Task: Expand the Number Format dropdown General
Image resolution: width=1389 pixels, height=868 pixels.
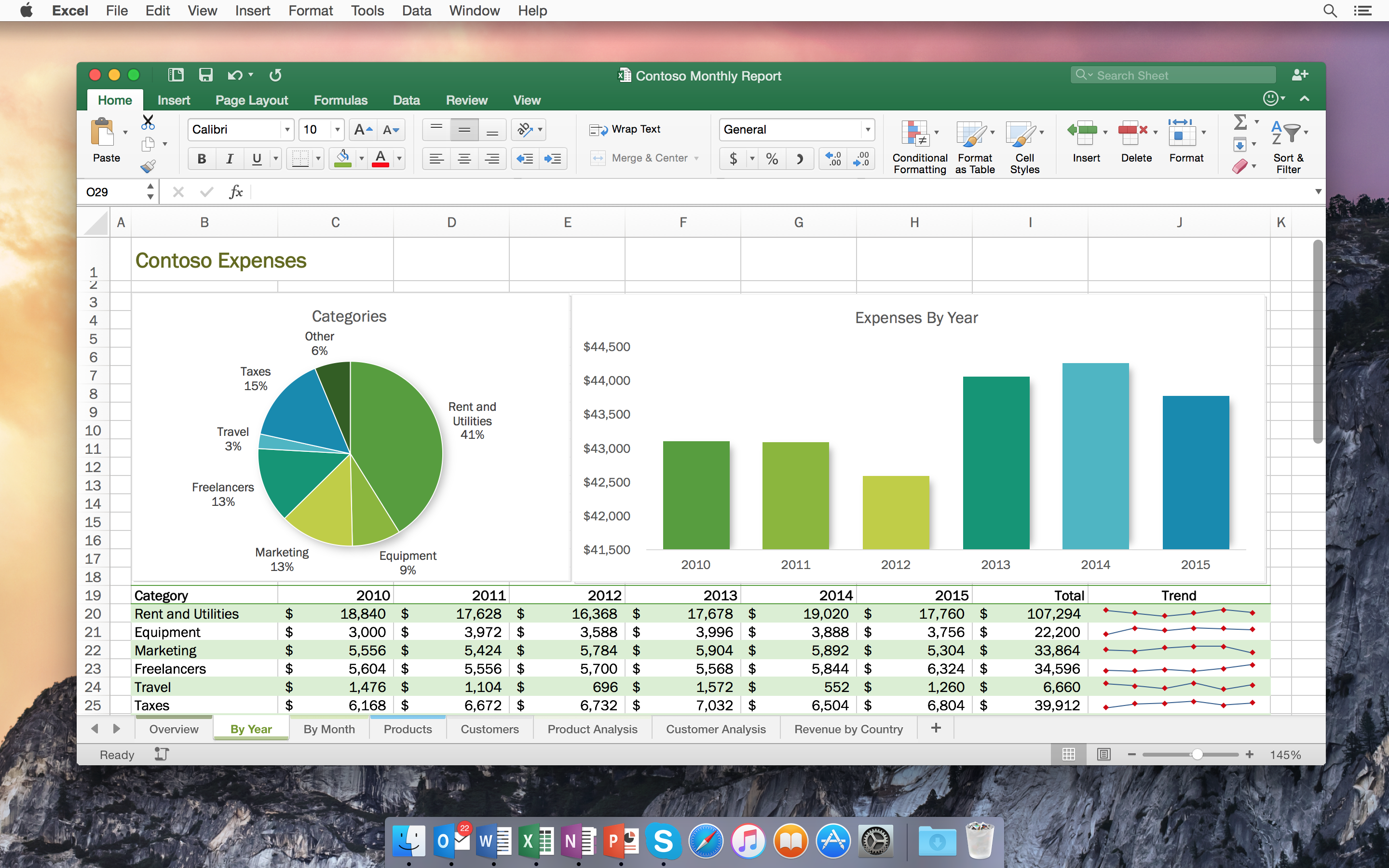Action: [867, 129]
